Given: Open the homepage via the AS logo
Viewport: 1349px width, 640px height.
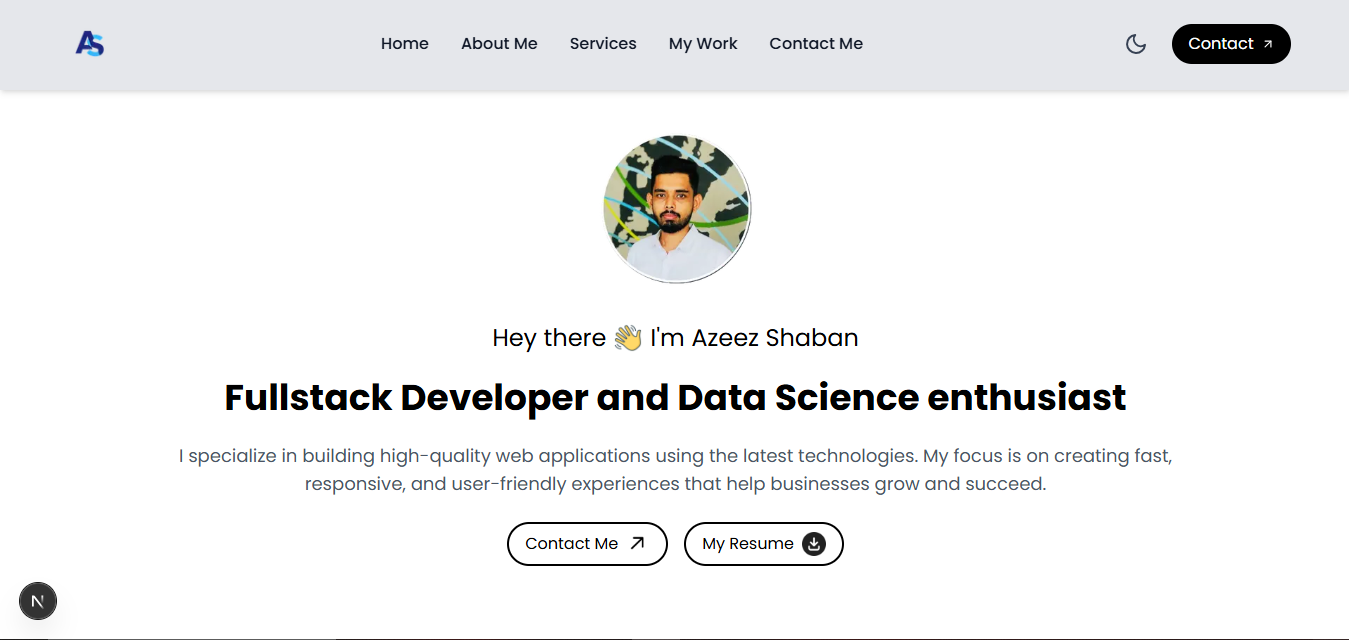Looking at the screenshot, I should point(89,44).
